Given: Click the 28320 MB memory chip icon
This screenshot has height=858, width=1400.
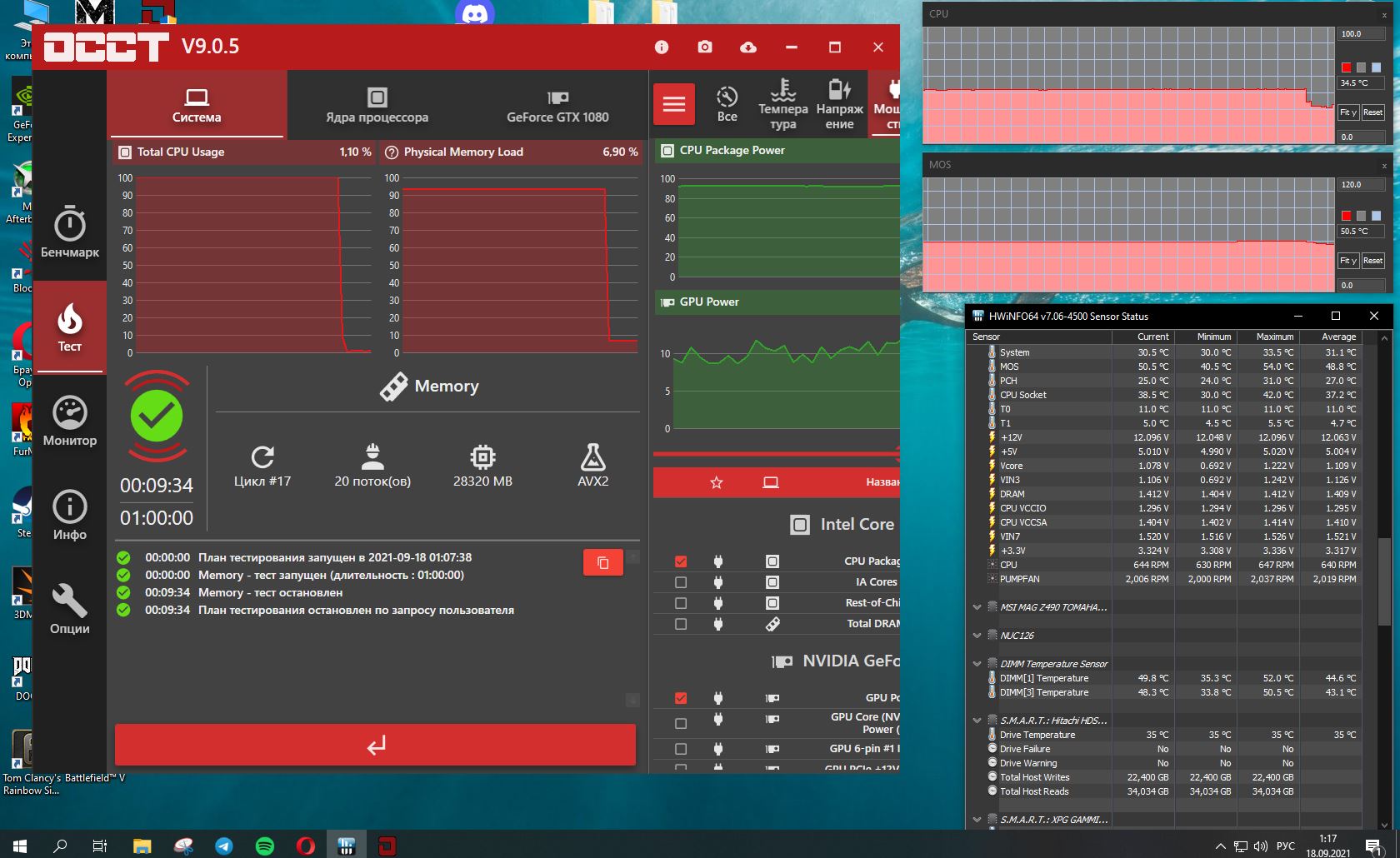Looking at the screenshot, I should click(x=482, y=457).
